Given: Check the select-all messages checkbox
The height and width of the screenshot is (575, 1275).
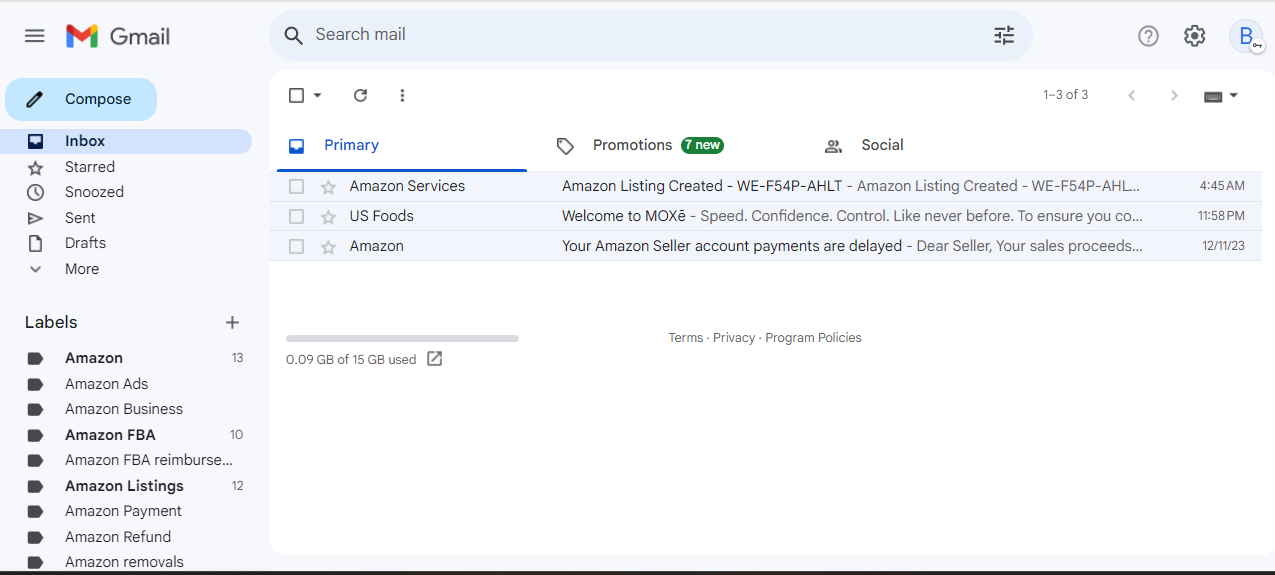Looking at the screenshot, I should point(296,95).
